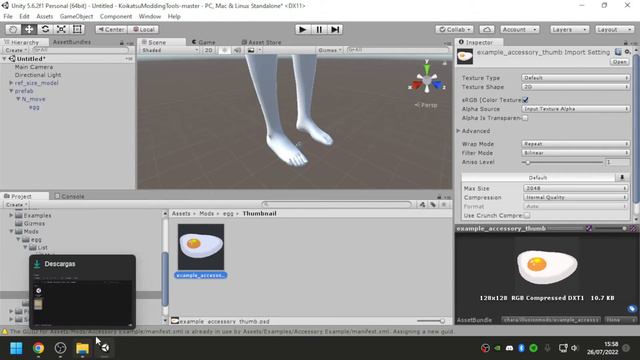Toggle the Local handle rotation button
640x360 pixels.
click(x=143, y=29)
